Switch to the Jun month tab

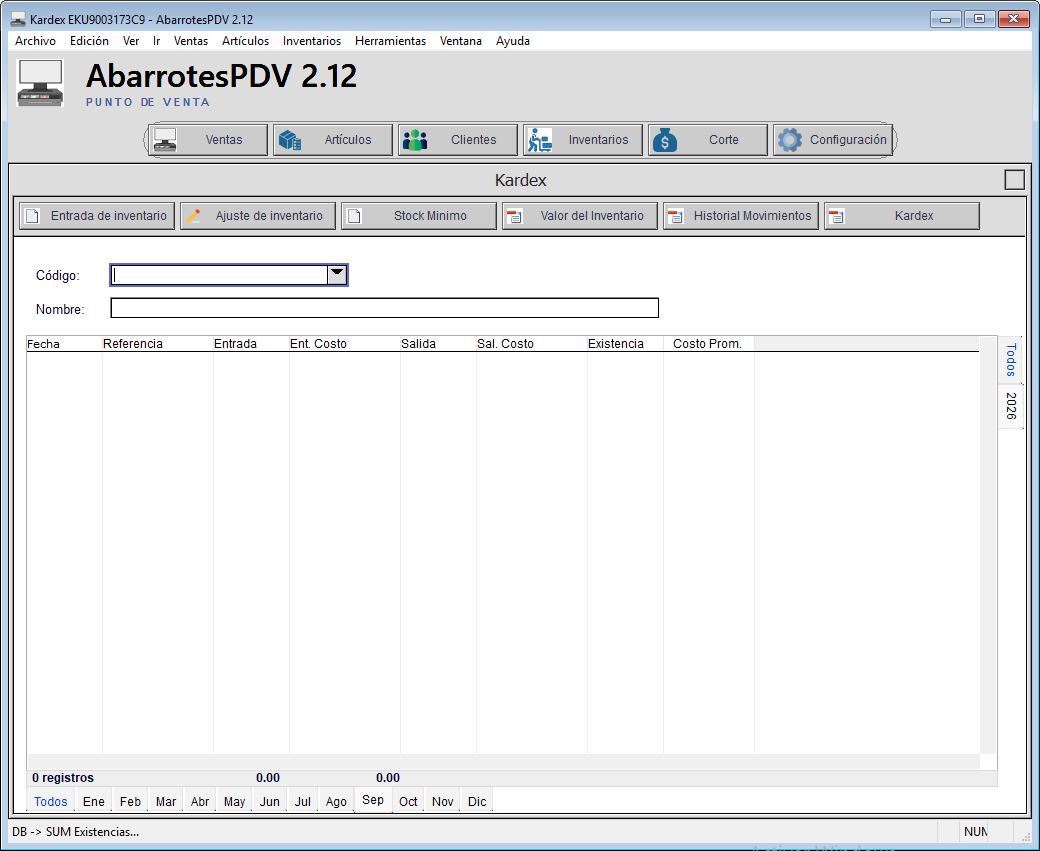pyautogui.click(x=269, y=801)
